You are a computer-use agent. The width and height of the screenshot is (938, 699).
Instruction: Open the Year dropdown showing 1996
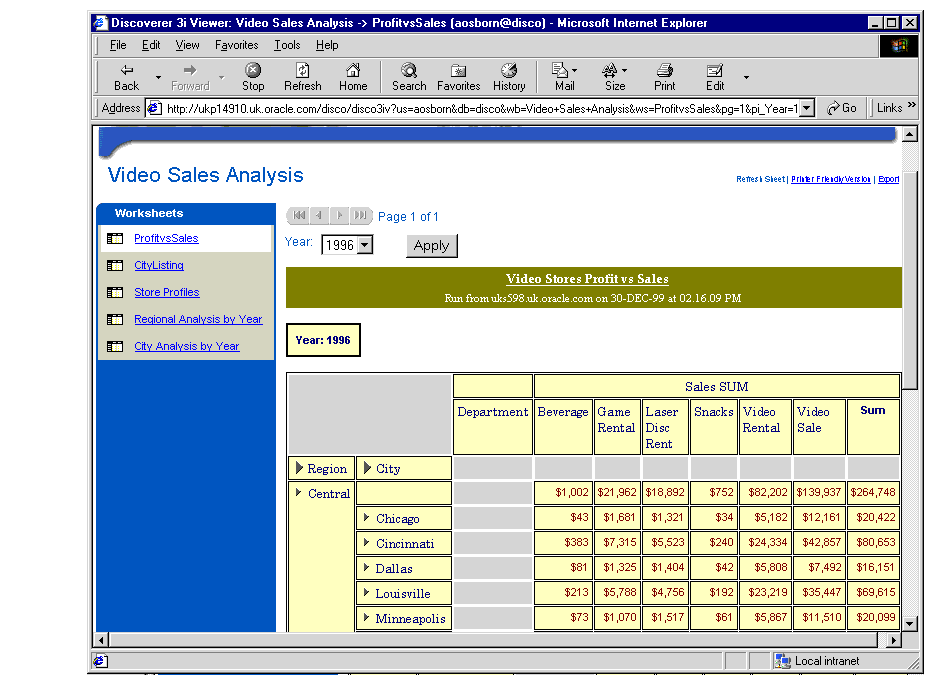[364, 245]
